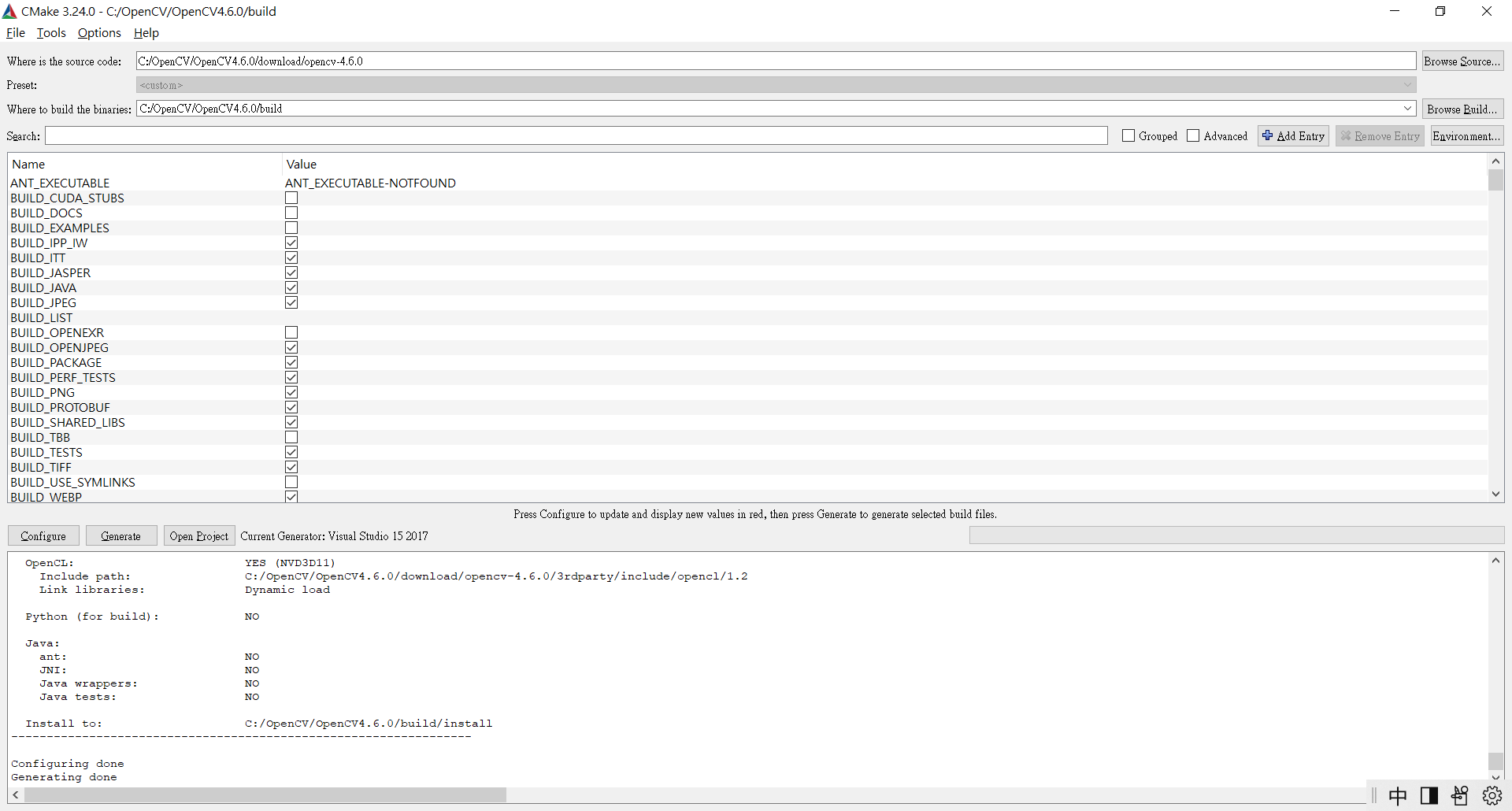Viewport: 1512px width, 811px height.
Task: Select the BUILD_WEBP entry name
Action: pyautogui.click(x=46, y=497)
